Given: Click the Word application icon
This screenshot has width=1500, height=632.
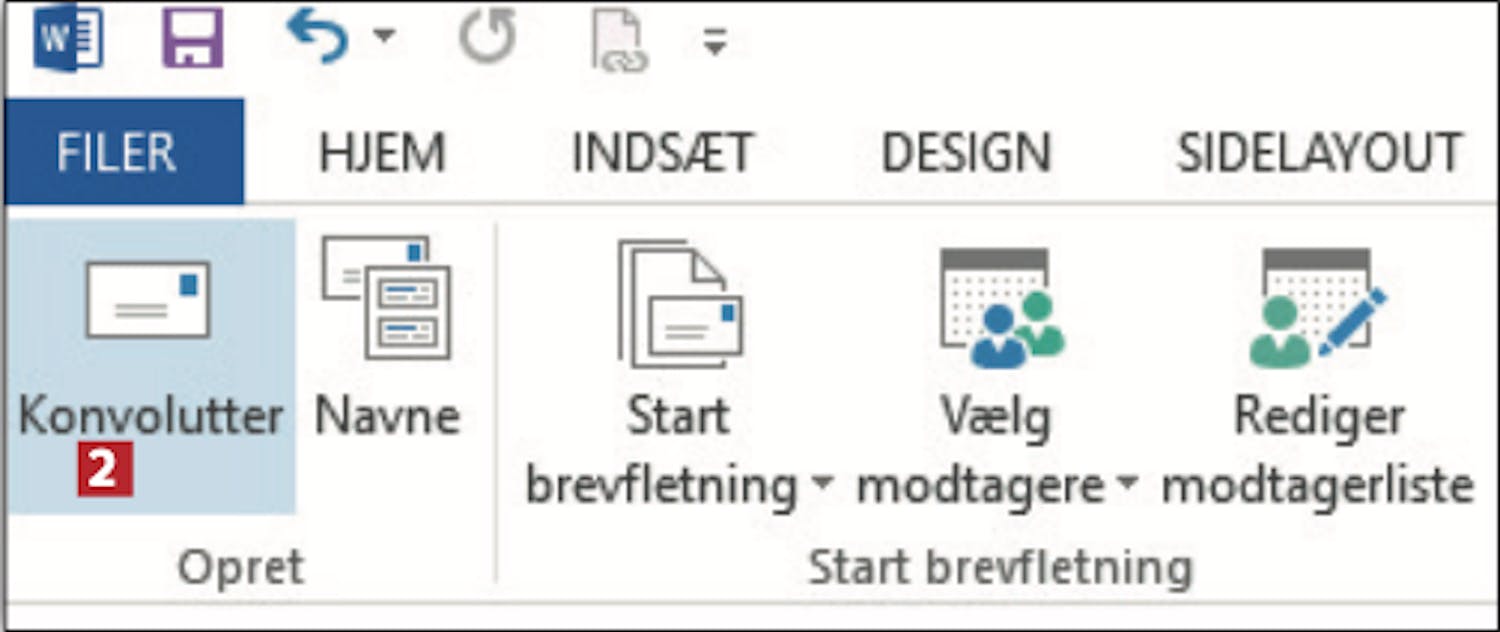Looking at the screenshot, I should click(x=68, y=39).
